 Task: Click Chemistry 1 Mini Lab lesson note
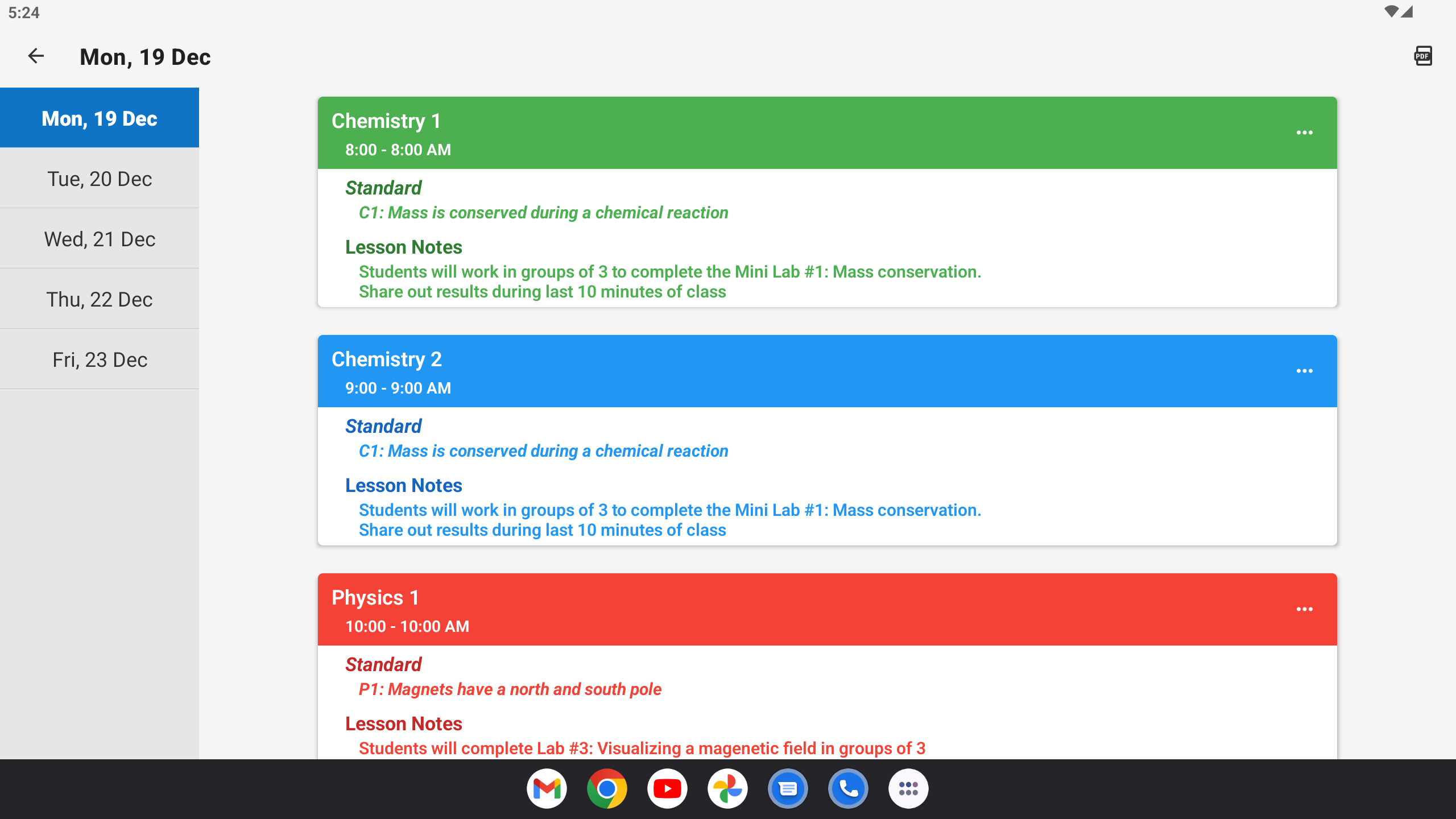tap(670, 272)
